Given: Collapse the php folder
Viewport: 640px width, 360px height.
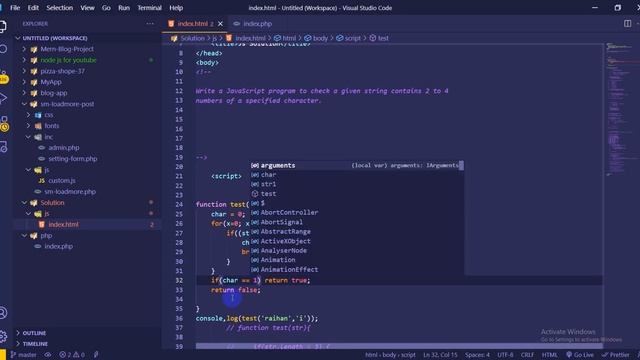Looking at the screenshot, I should tap(46, 236).
